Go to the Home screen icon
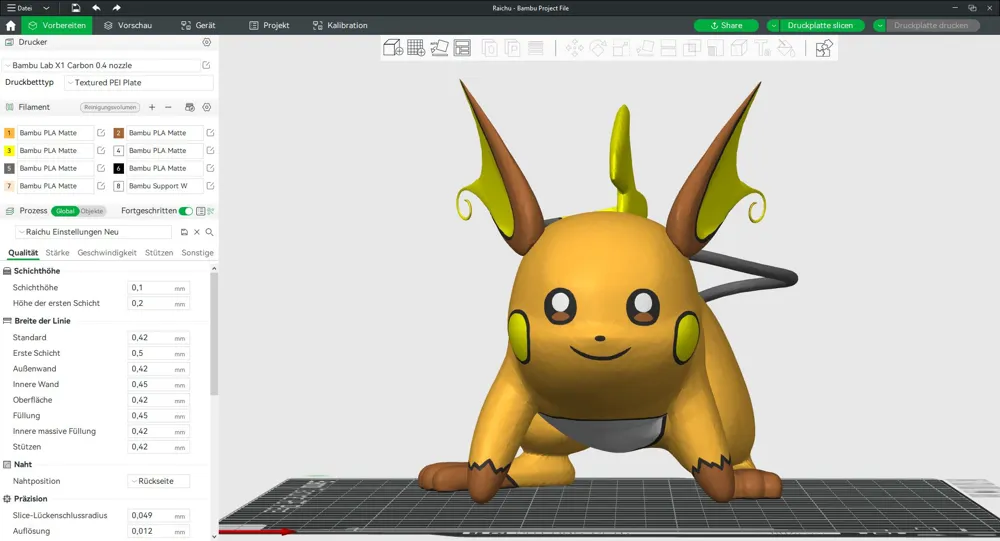The height and width of the screenshot is (541, 1000). click(x=11, y=25)
